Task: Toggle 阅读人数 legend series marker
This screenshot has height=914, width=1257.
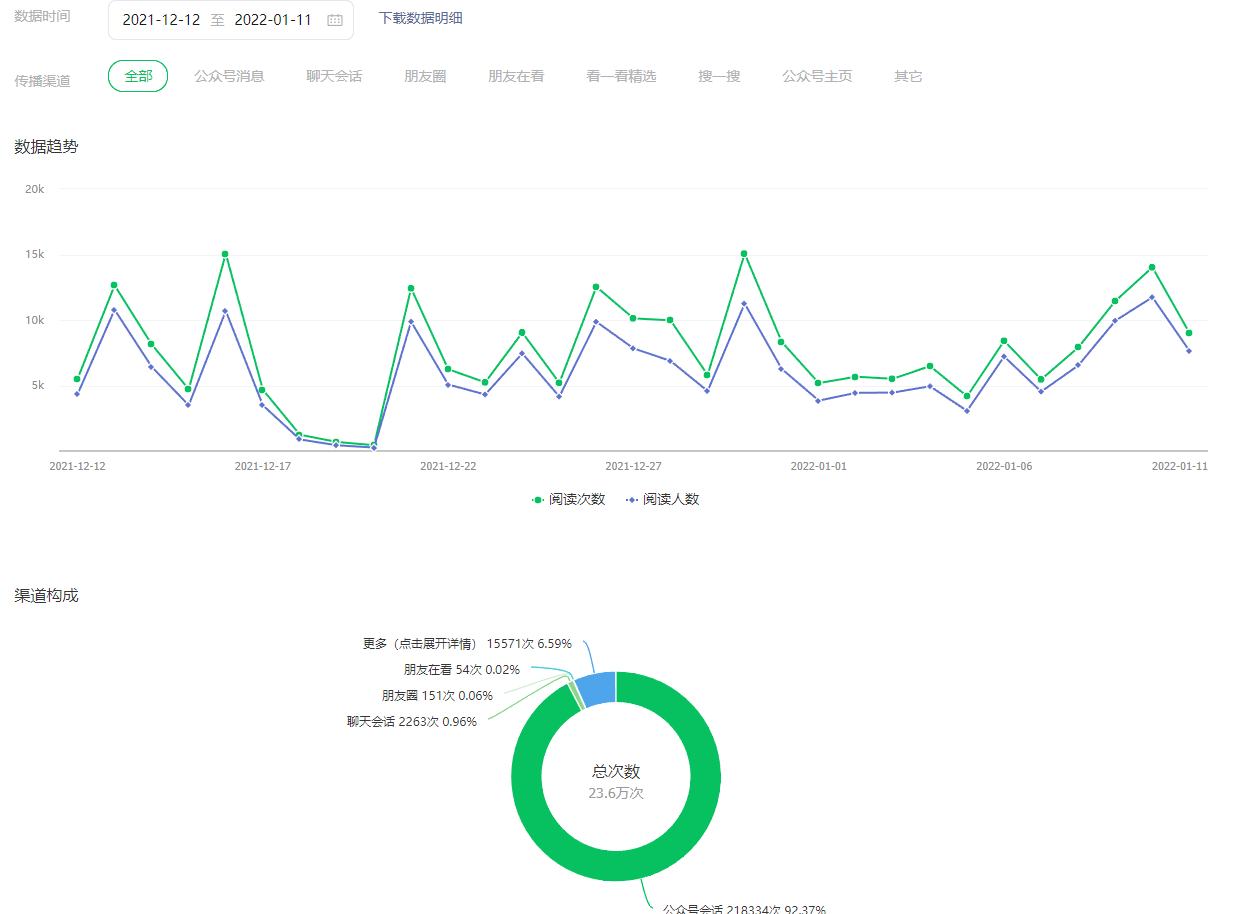Action: coord(632,499)
